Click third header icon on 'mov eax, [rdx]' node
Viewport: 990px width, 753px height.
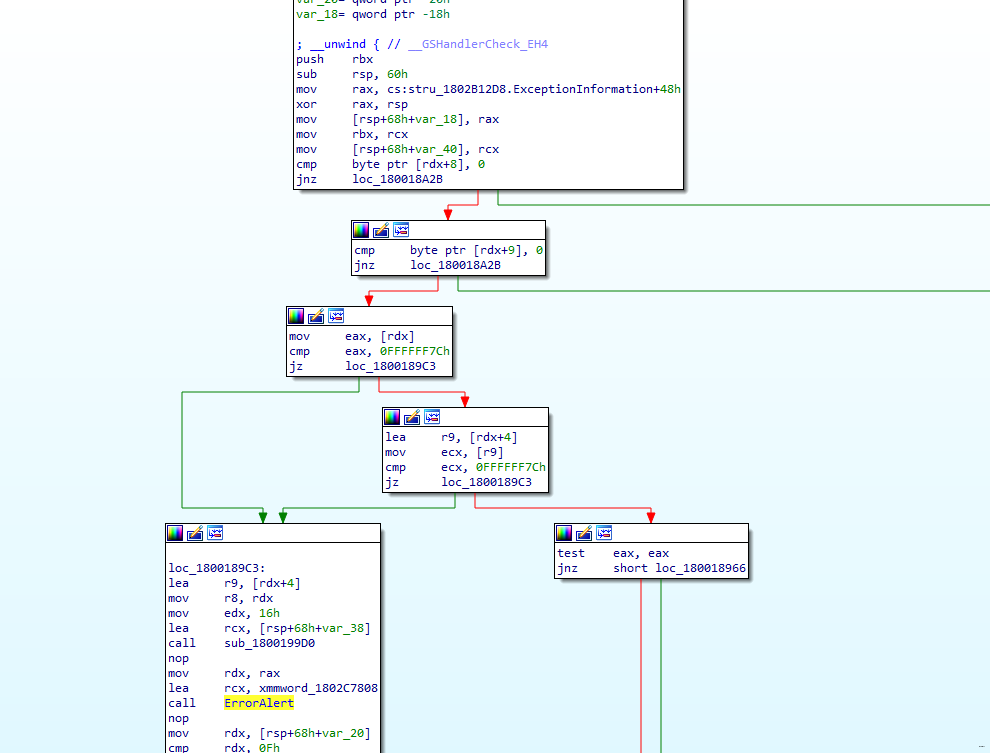336,316
